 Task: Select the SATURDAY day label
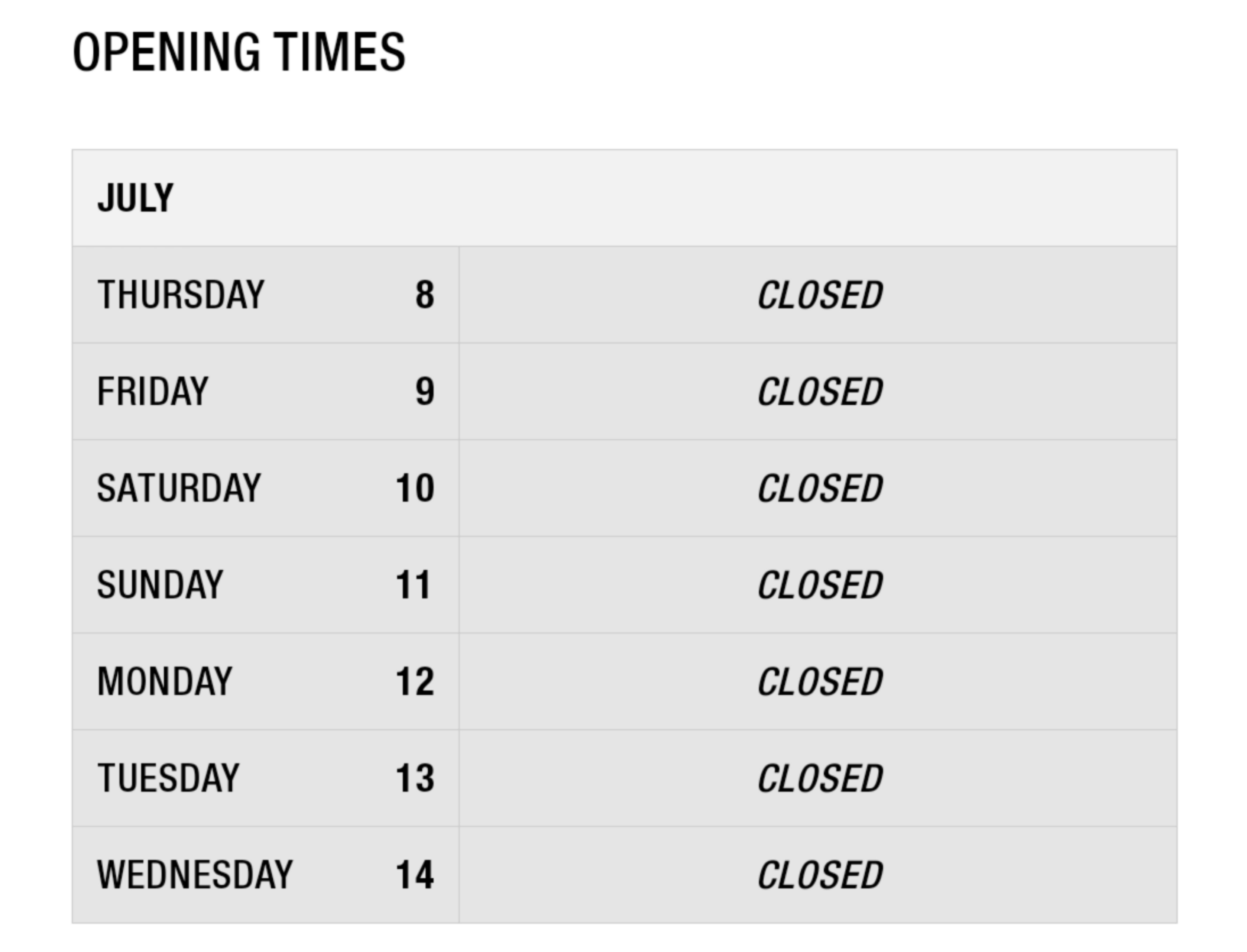coord(179,488)
